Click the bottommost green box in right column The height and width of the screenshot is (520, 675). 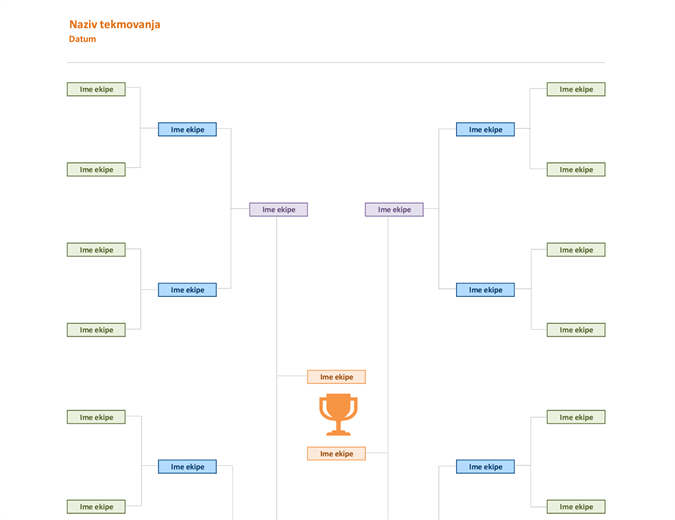[576, 507]
